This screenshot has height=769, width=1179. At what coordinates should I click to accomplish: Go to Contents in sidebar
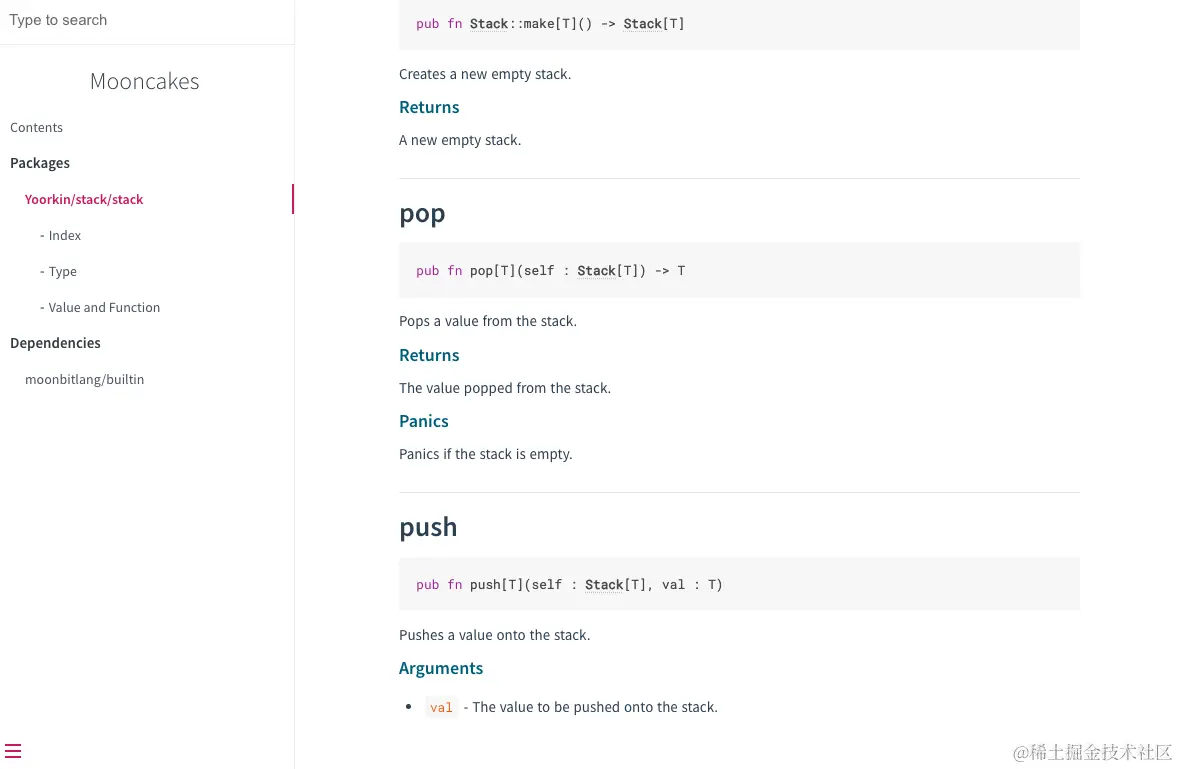click(36, 127)
